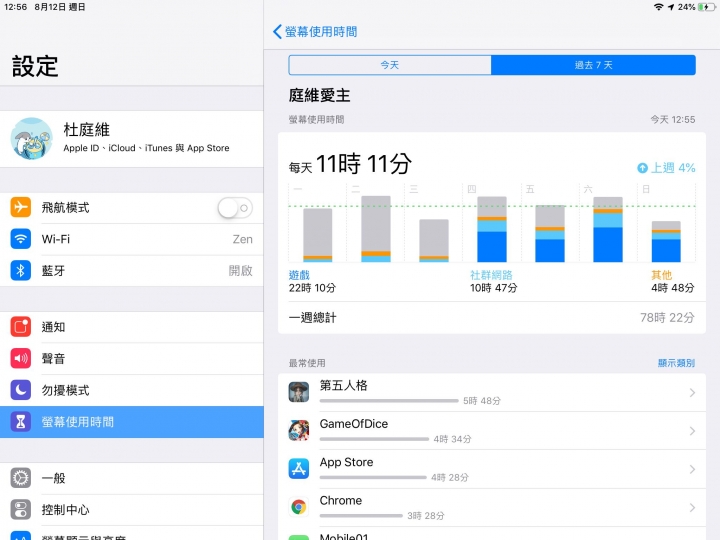The width and height of the screenshot is (720, 540).
Task: Toggle the Airplane Mode switch
Action: tap(235, 208)
